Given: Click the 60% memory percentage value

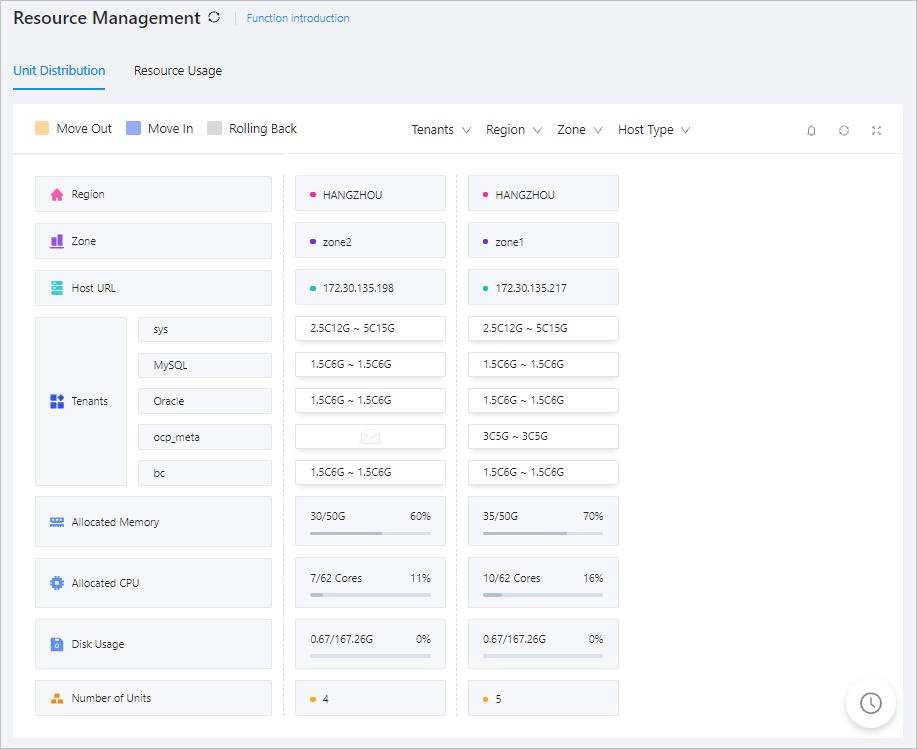Looking at the screenshot, I should 420,516.
